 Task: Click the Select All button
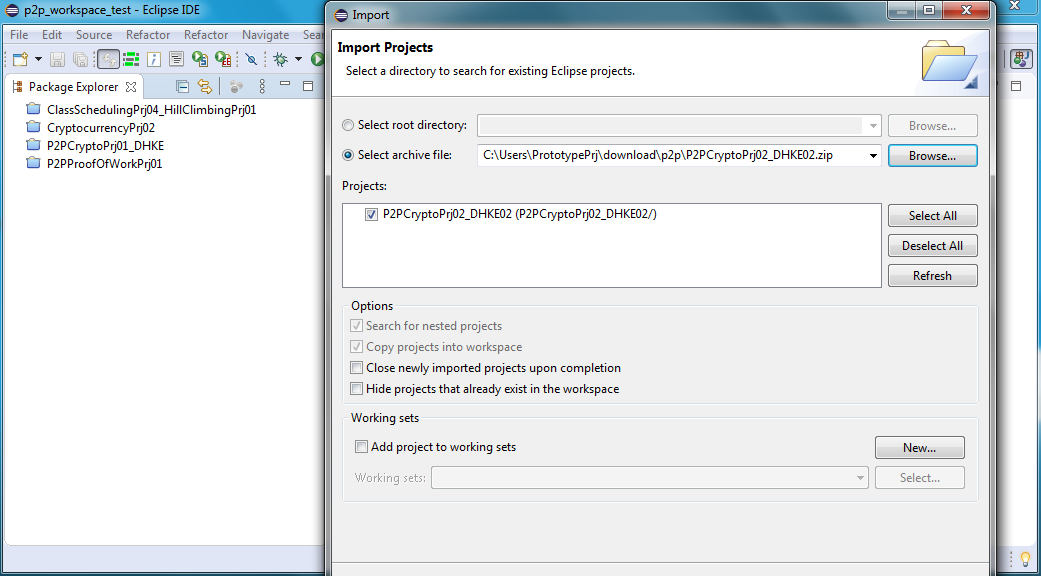point(933,216)
